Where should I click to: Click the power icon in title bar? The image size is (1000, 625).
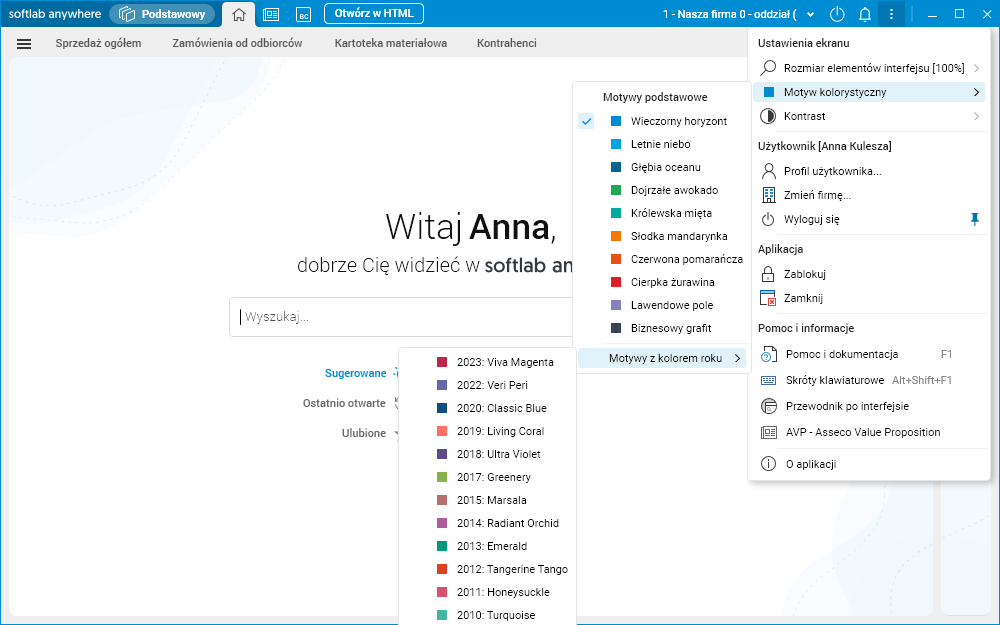(x=837, y=14)
